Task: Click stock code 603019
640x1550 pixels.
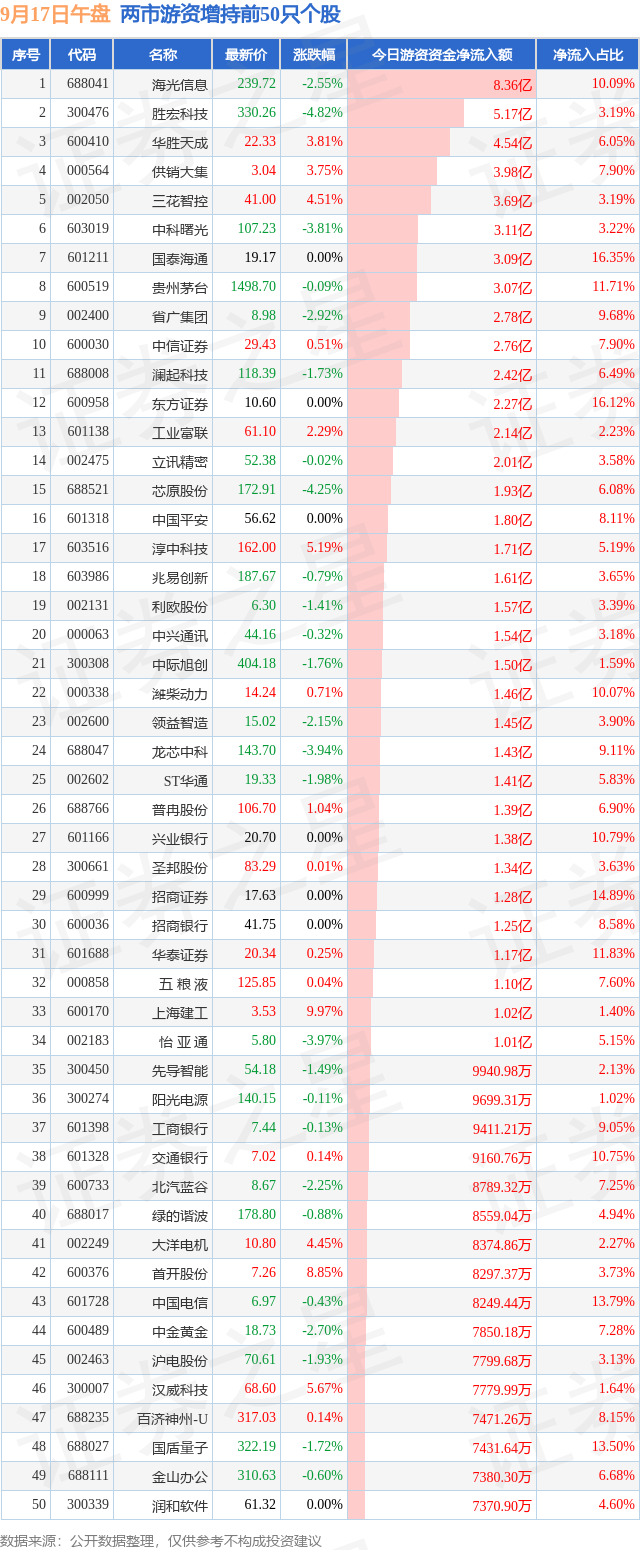Action: click(x=87, y=230)
